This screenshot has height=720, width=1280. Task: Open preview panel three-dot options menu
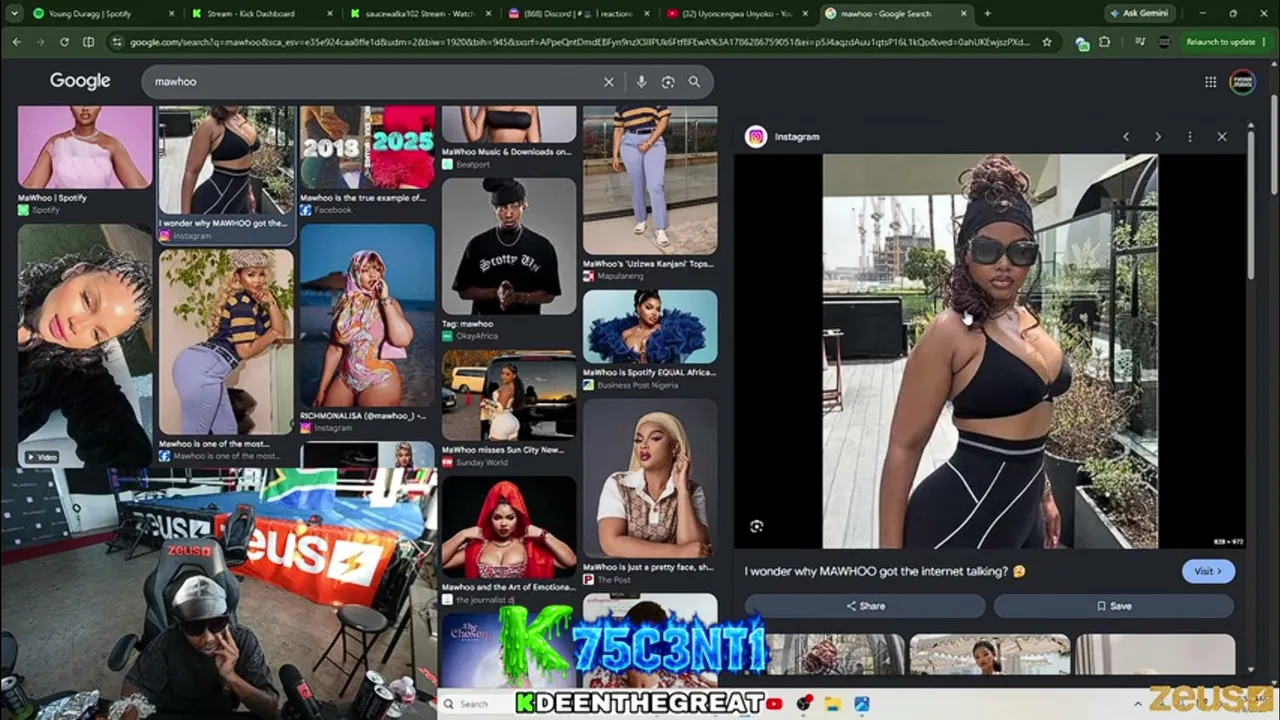[x=1189, y=137]
